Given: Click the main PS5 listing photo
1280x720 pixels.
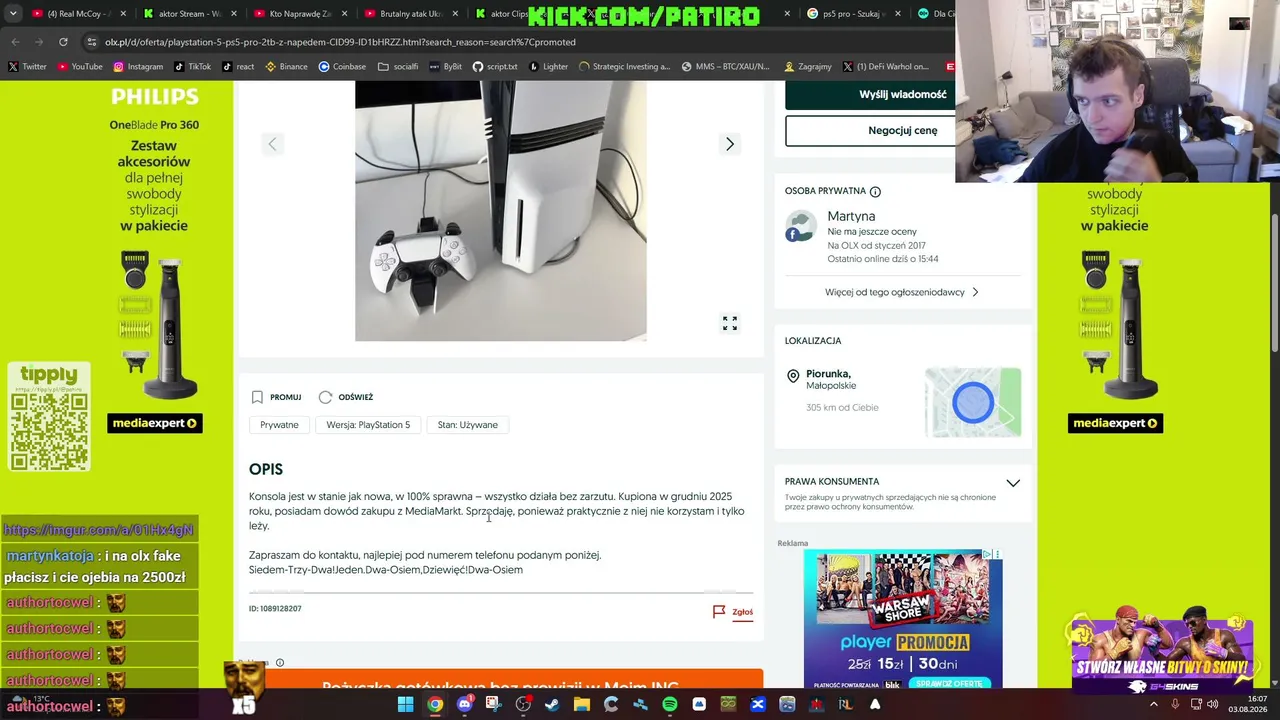Looking at the screenshot, I should tap(500, 211).
